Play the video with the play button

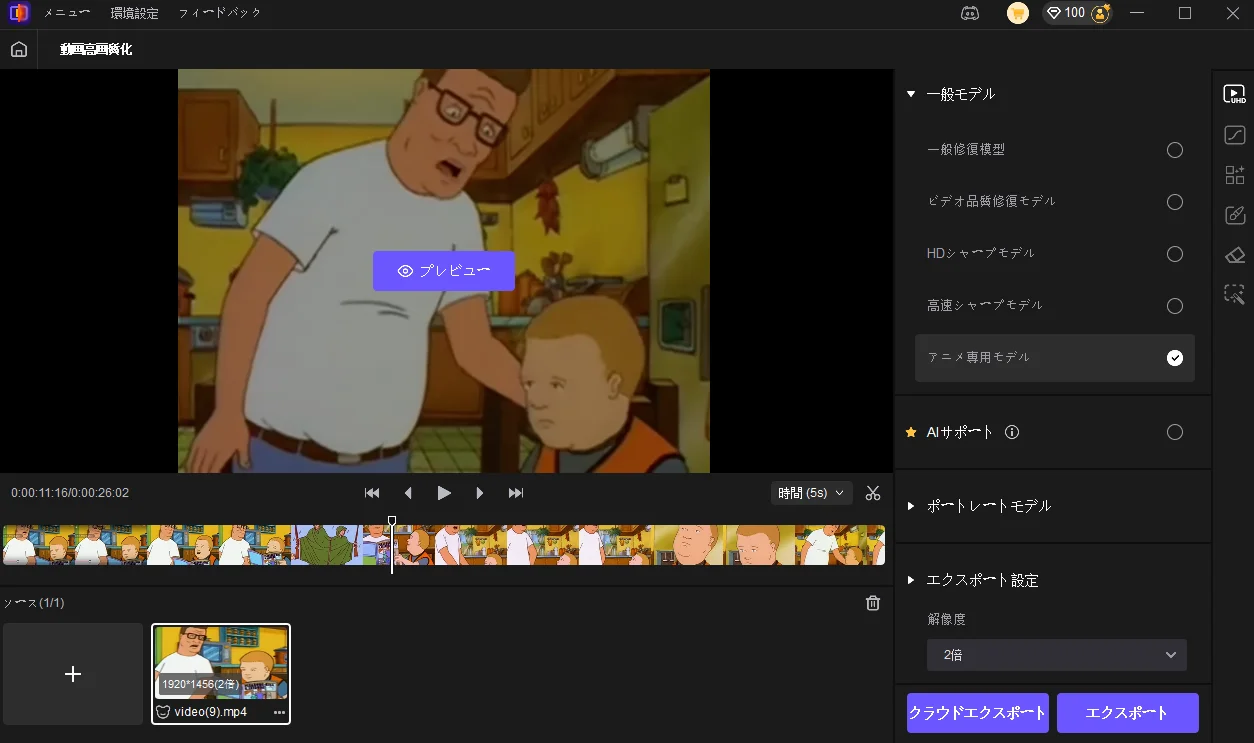click(x=444, y=493)
